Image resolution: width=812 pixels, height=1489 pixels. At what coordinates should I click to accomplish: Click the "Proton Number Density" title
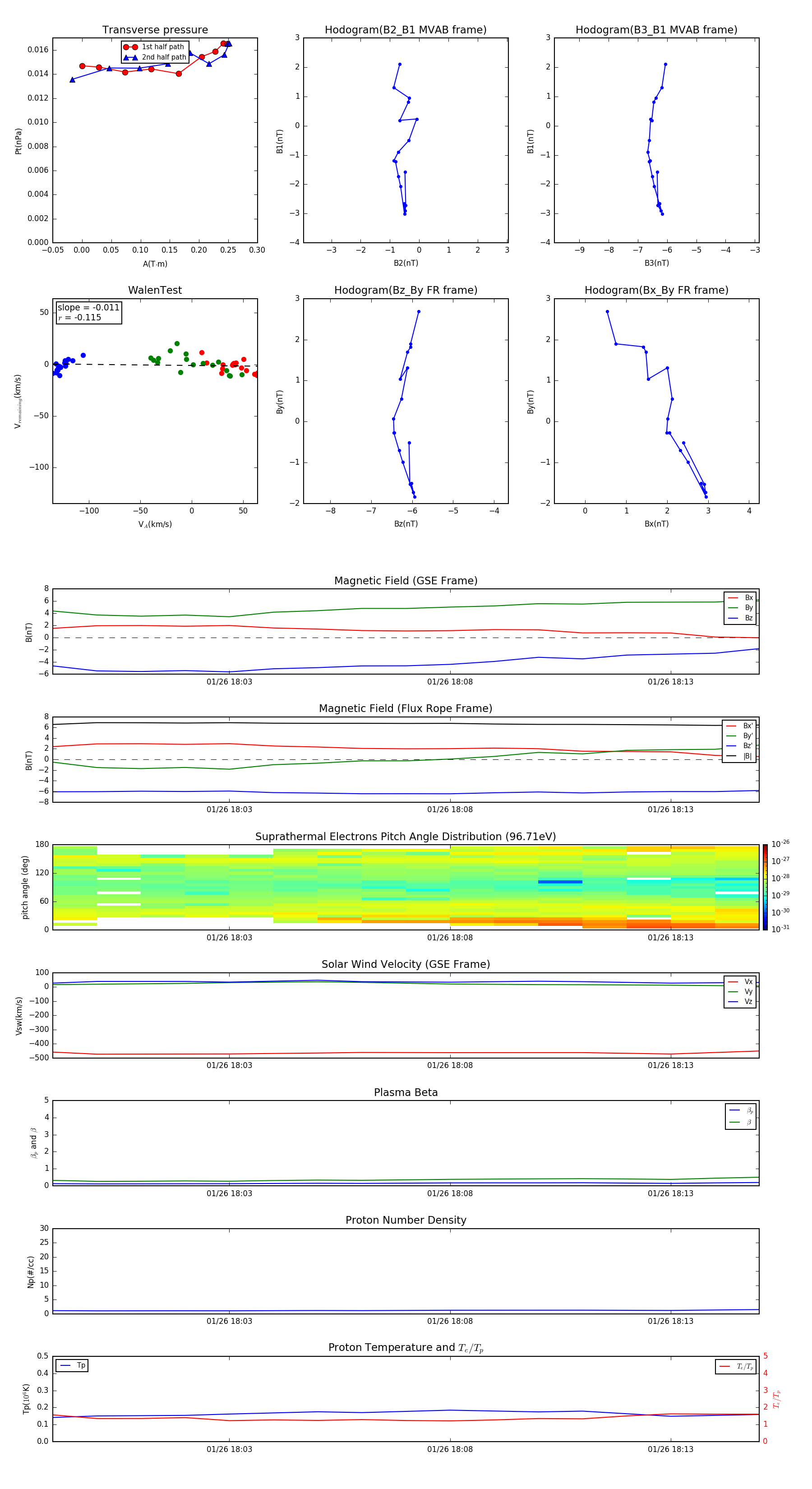[x=406, y=1220]
